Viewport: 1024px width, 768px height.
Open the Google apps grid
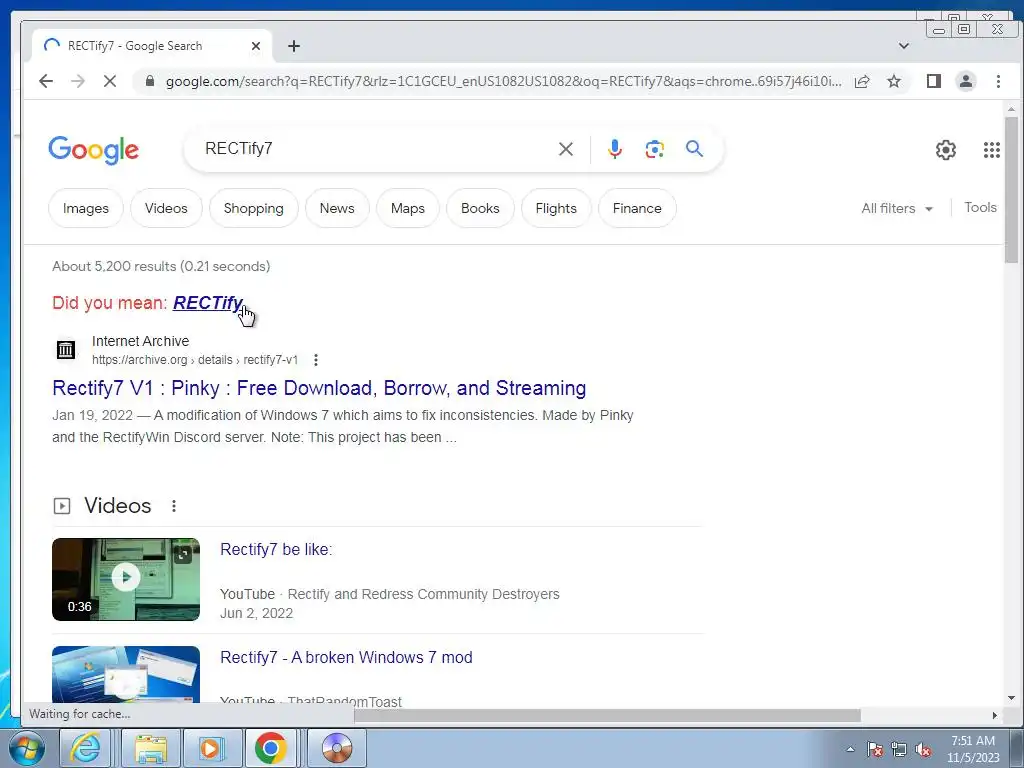pyautogui.click(x=991, y=150)
